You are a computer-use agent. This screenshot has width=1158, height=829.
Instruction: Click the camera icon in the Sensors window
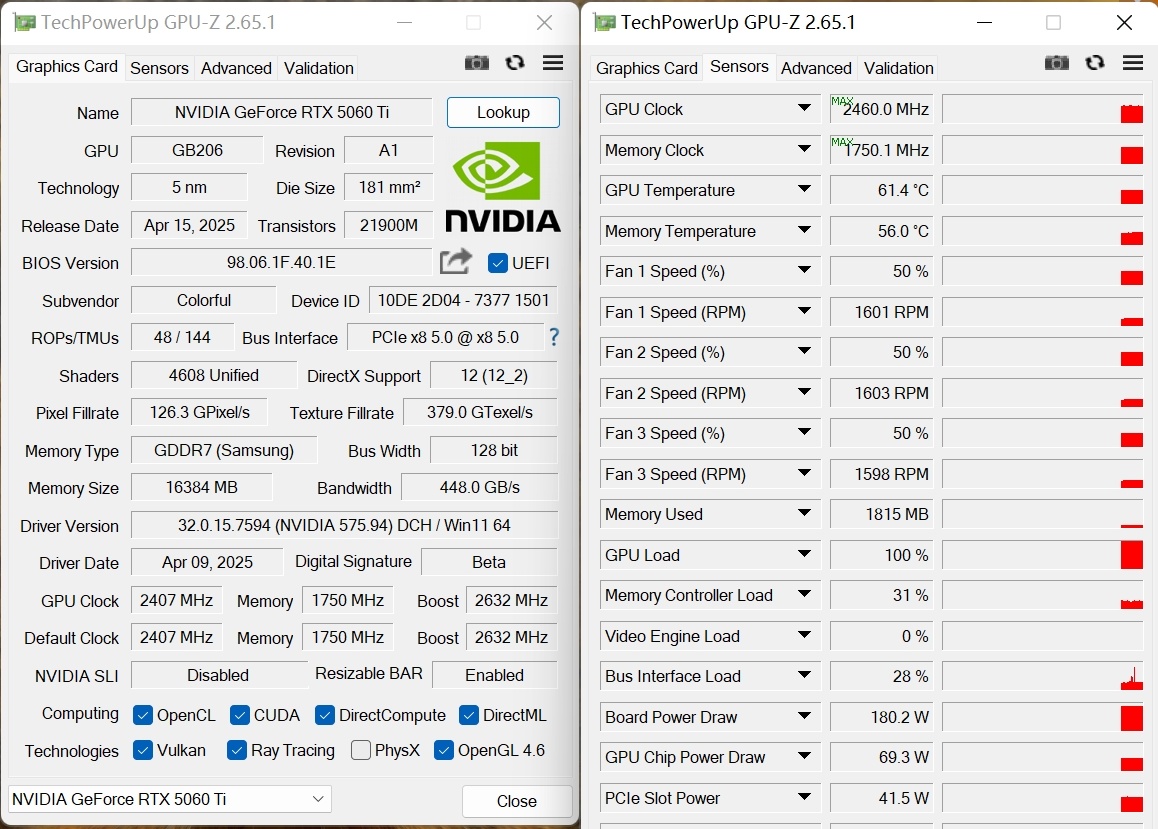1057,63
